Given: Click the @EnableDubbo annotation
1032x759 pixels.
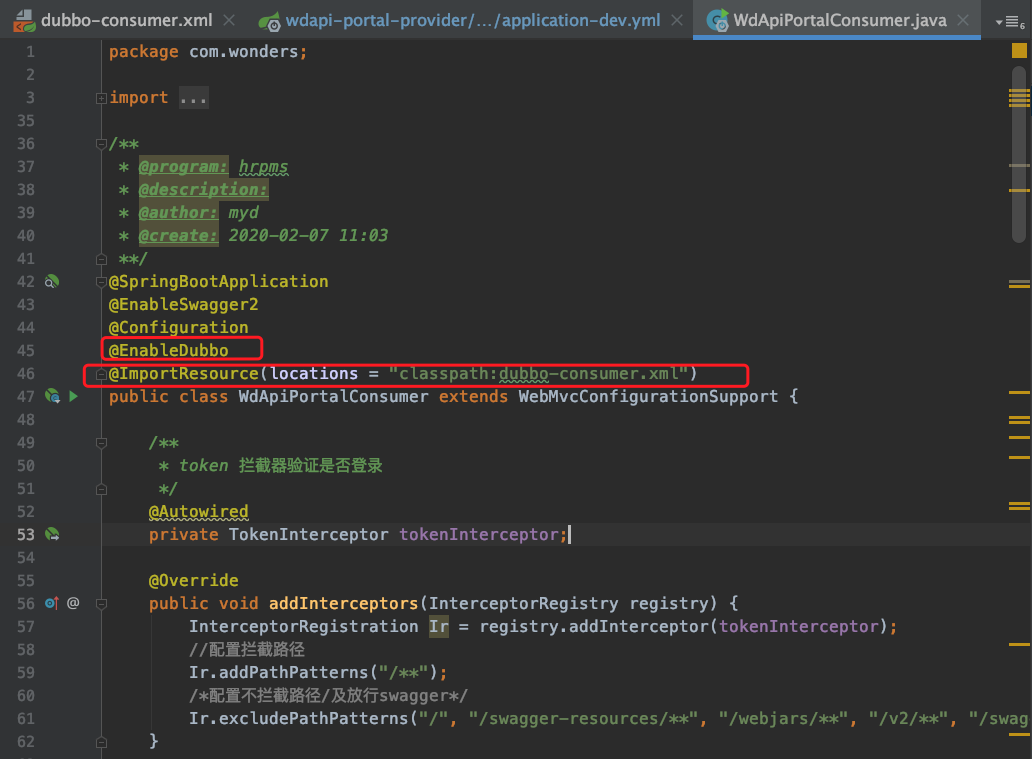Looking at the screenshot, I should click(x=168, y=350).
